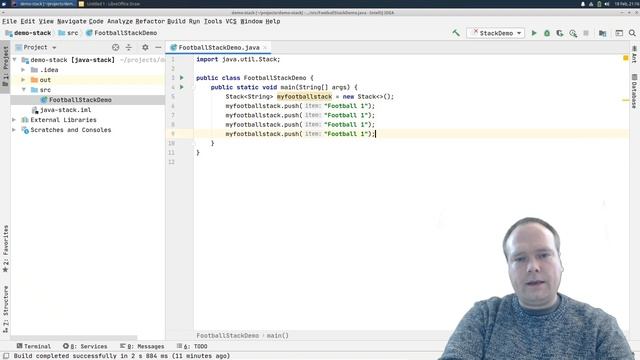Open the Messages tool window
This screenshot has height=360, width=640.
(142, 346)
